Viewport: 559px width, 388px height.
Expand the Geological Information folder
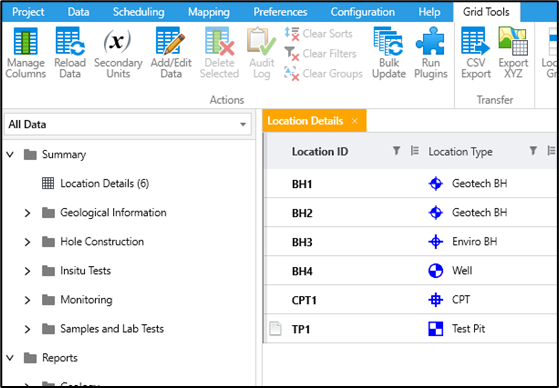click(27, 213)
